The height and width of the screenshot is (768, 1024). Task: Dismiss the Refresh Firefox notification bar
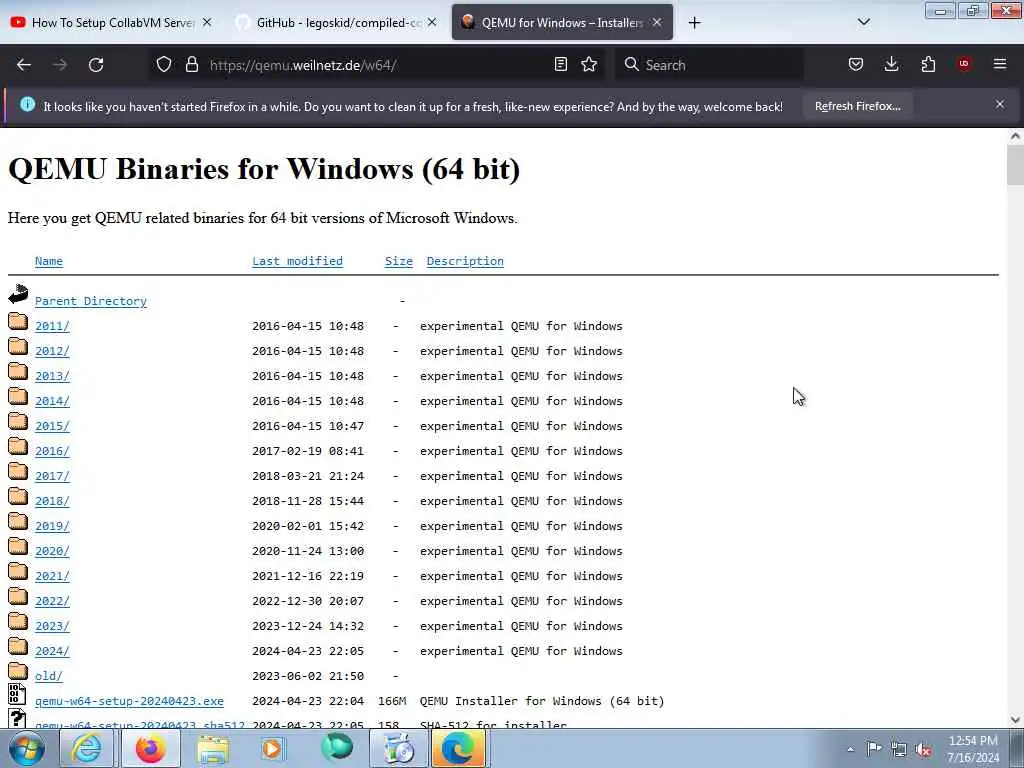[1000, 104]
